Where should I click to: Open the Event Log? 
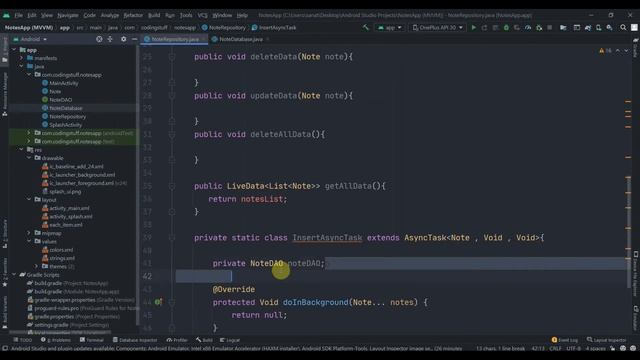point(564,340)
